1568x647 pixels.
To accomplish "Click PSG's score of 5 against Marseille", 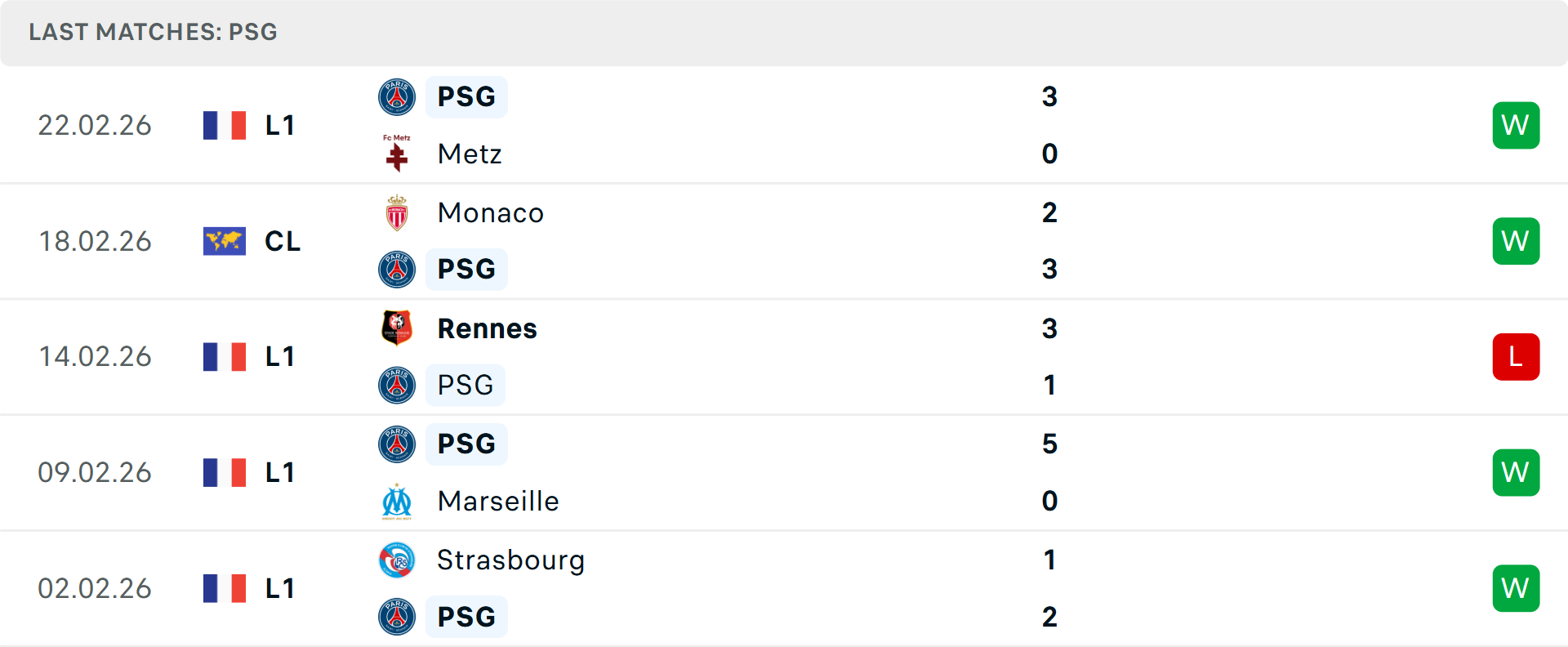I will click(1049, 444).
